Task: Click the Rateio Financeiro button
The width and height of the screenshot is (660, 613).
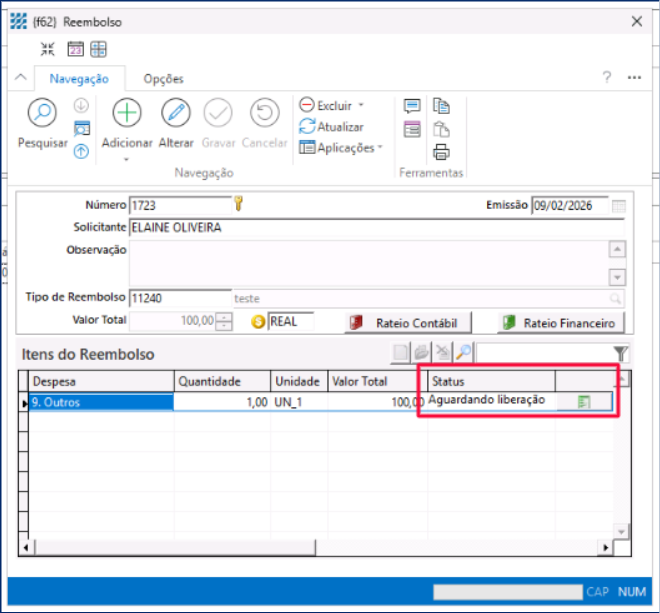Action: [561, 323]
